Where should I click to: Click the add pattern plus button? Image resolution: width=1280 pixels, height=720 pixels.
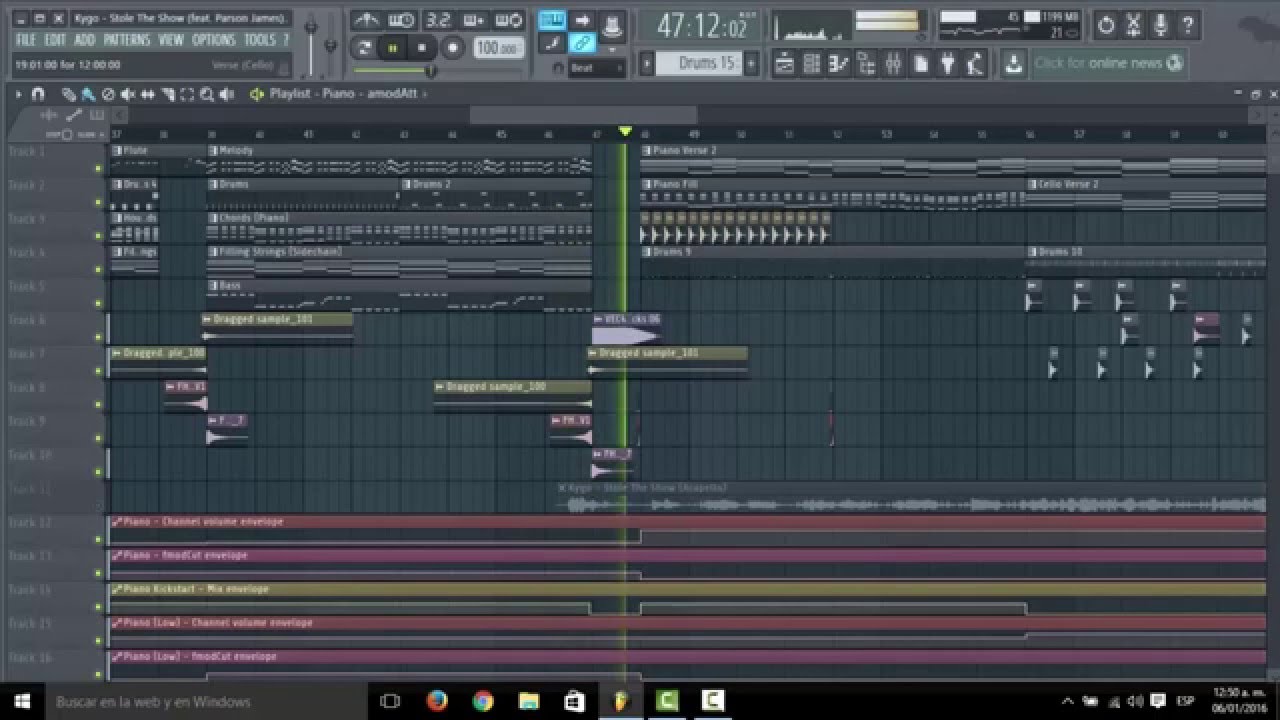[751, 63]
